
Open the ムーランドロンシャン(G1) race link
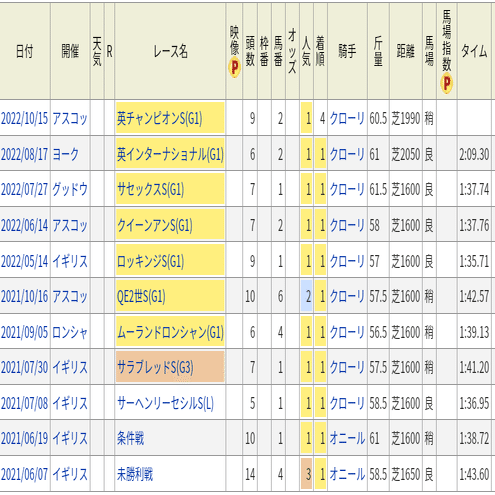click(x=170, y=332)
